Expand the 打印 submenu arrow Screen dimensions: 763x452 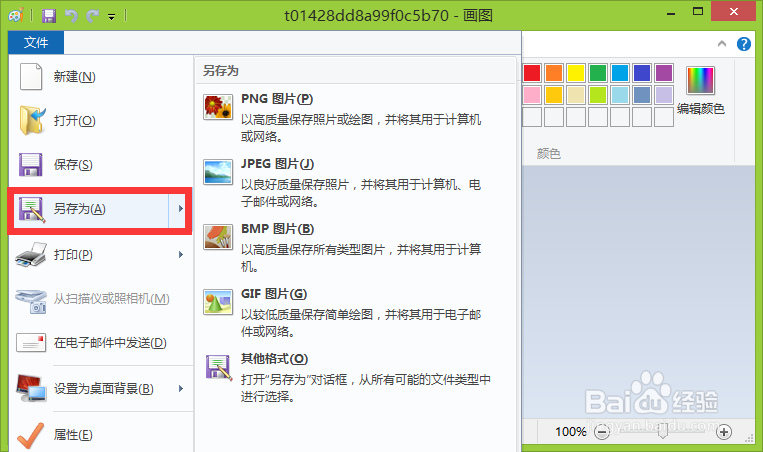[x=181, y=254]
